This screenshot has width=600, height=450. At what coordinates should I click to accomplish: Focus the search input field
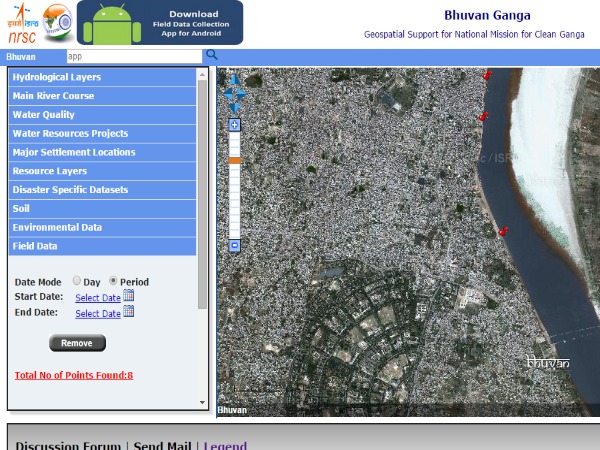134,56
